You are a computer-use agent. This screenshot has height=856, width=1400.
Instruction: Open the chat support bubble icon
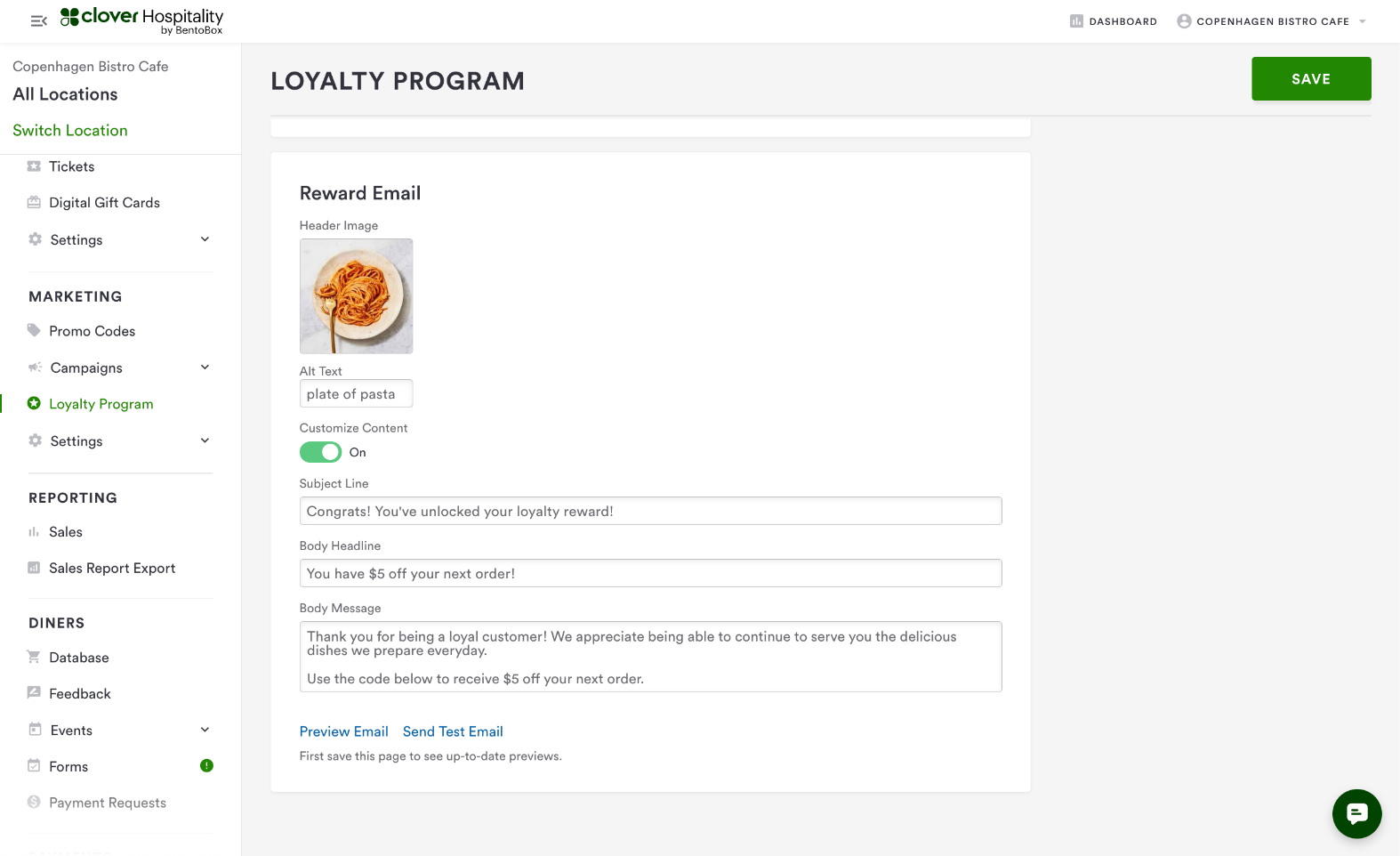coord(1356,813)
